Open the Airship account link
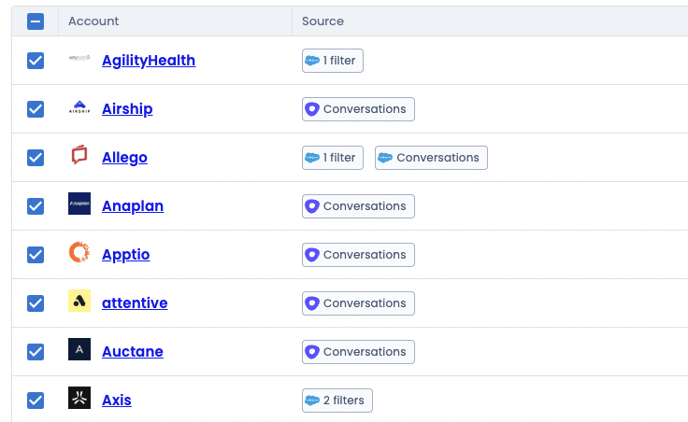This screenshot has width=688, height=422. (x=127, y=109)
